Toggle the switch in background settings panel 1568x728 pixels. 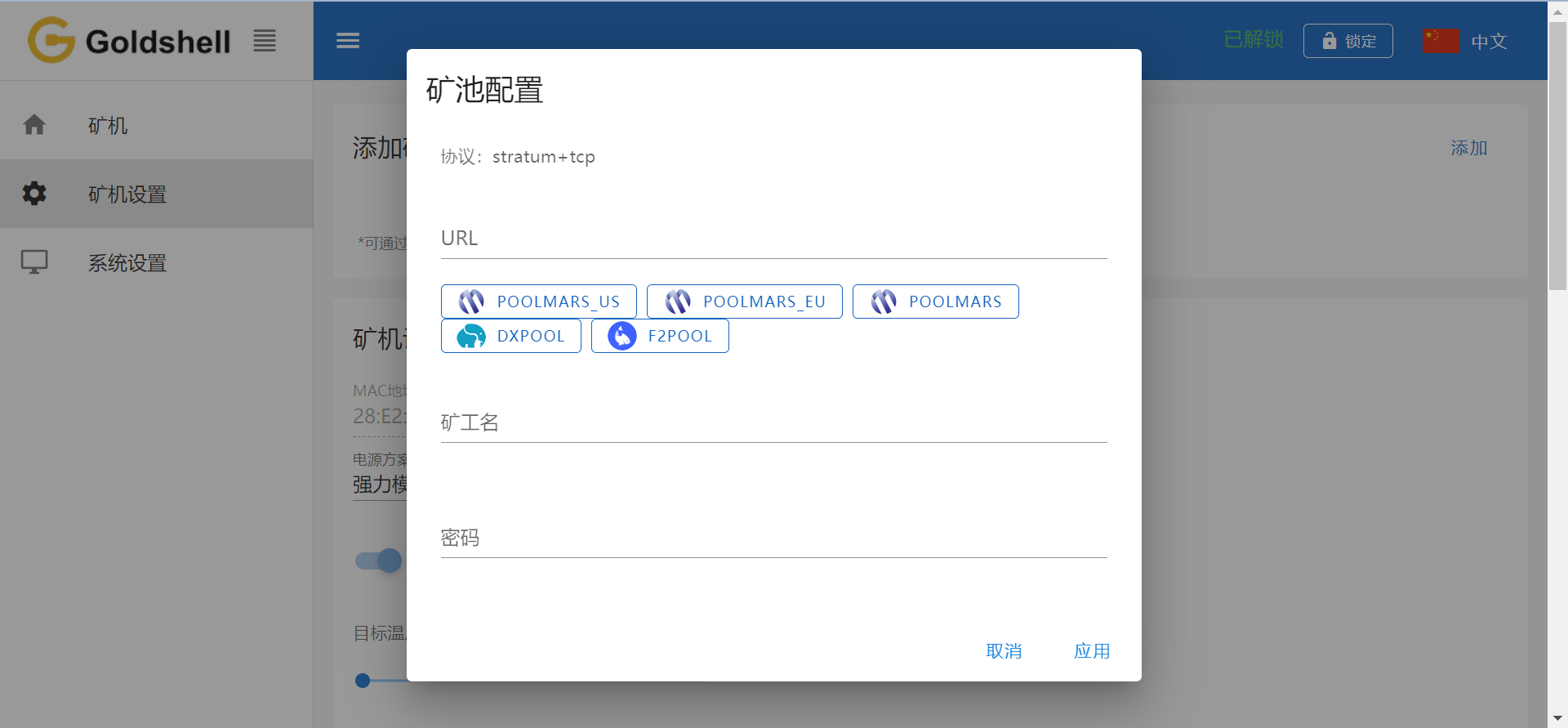(x=379, y=561)
